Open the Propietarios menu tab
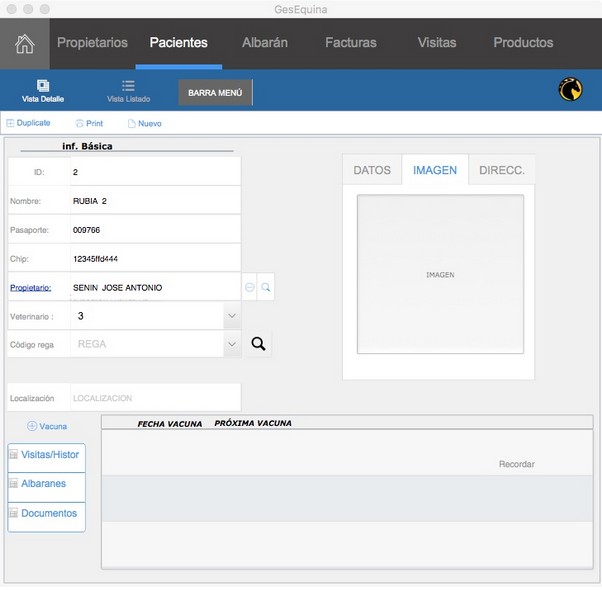The width and height of the screenshot is (602, 600). click(x=92, y=43)
